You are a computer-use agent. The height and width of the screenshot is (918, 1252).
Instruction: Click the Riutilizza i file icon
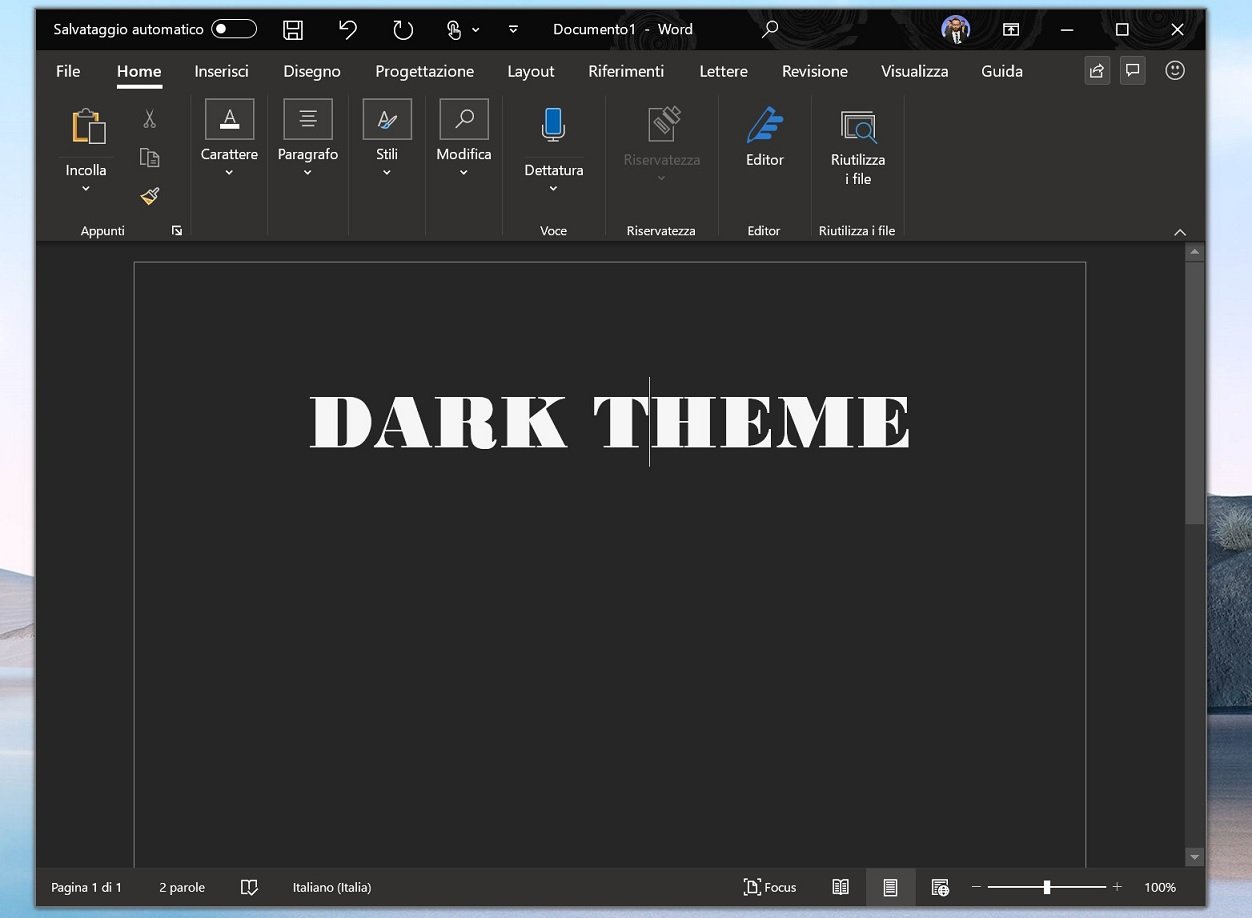[x=857, y=127]
